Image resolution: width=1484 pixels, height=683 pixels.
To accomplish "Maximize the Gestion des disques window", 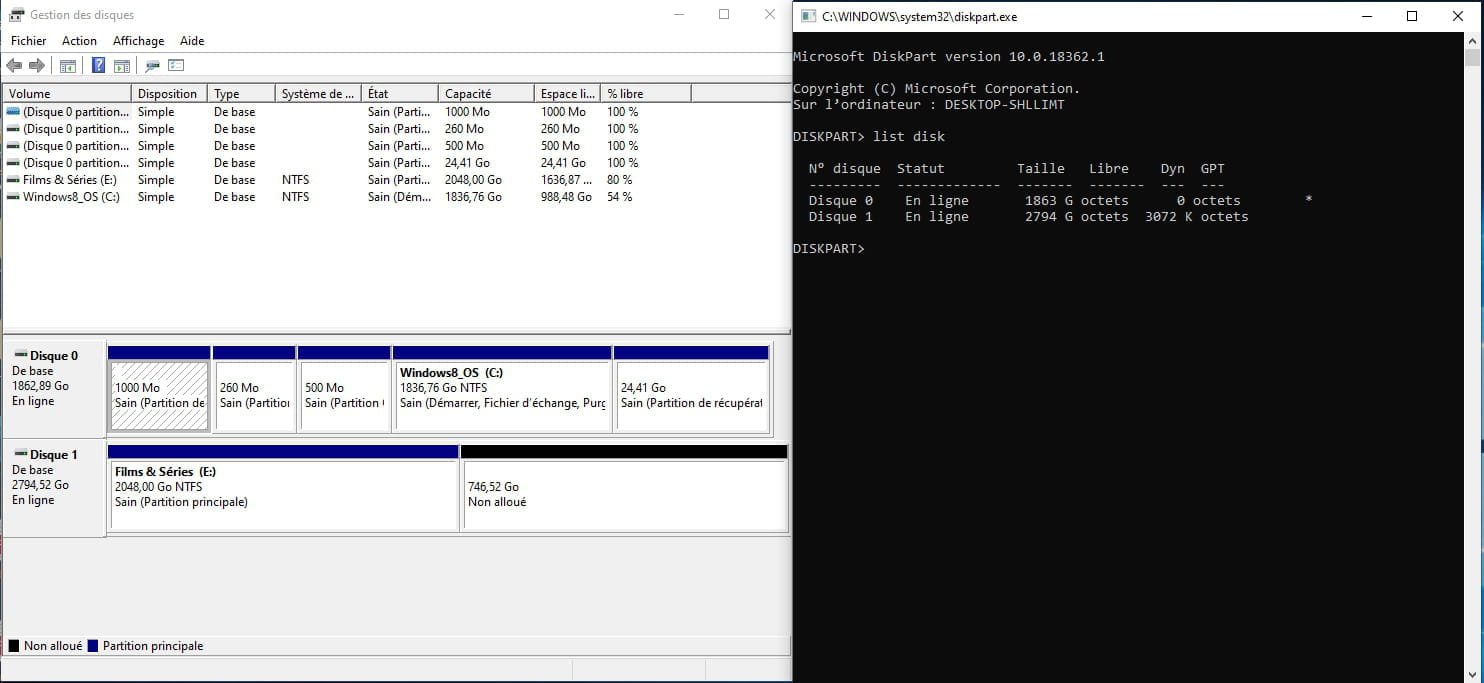I will [x=724, y=15].
